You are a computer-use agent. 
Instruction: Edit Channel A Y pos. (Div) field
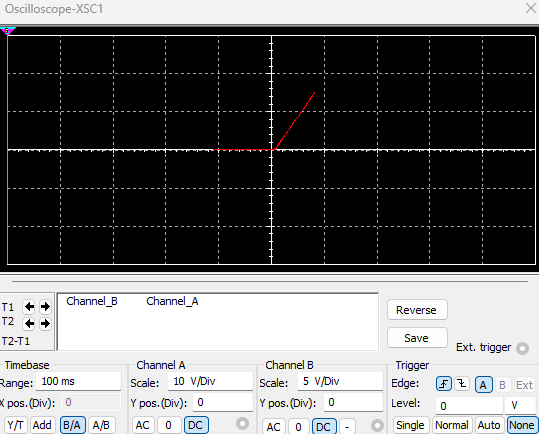[223, 402]
